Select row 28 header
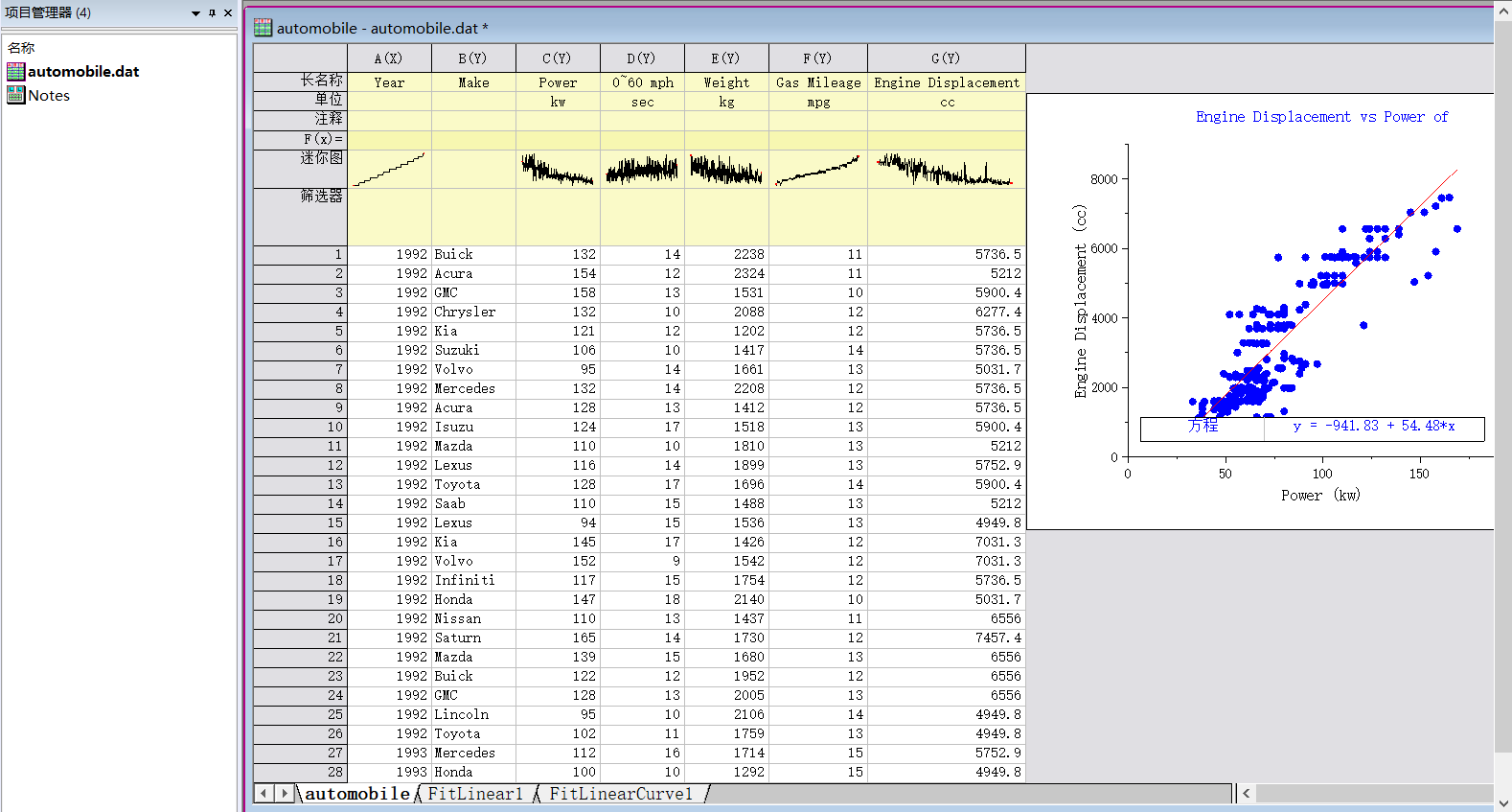Viewport: 1512px width, 812px height. [300, 773]
